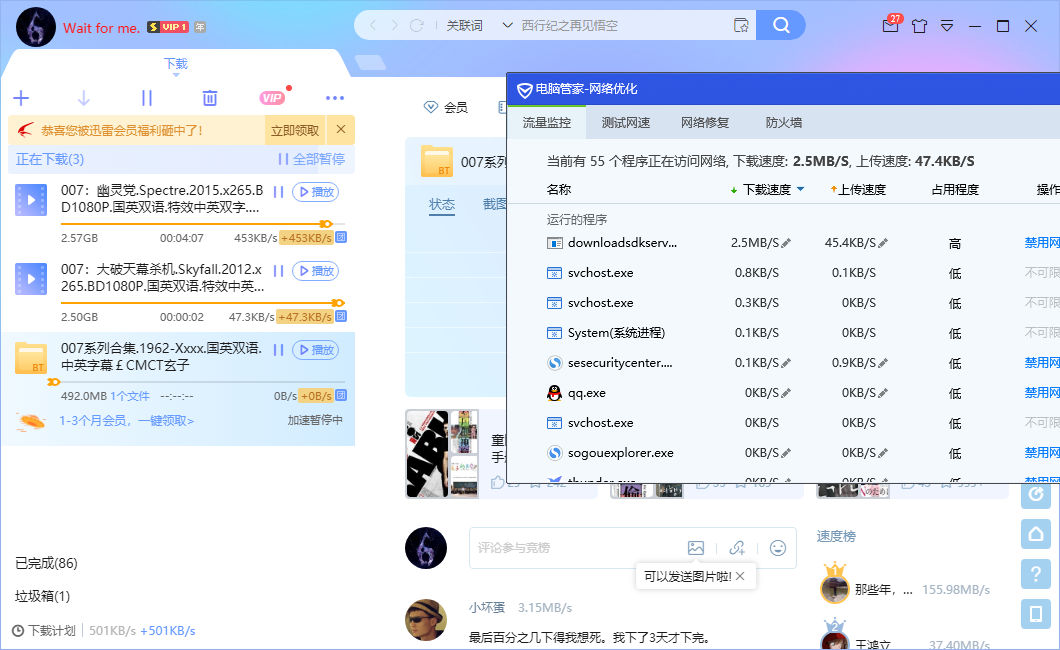This screenshot has height=650, width=1060.
Task: Open the three-dot more options menu
Action: pyautogui.click(x=335, y=98)
